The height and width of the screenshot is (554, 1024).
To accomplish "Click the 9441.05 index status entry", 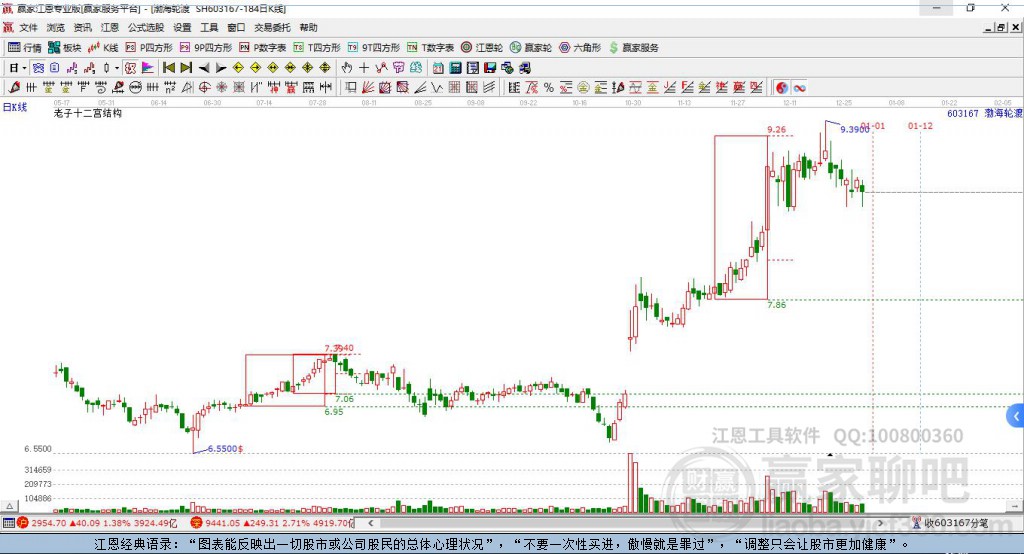I will coord(272,523).
